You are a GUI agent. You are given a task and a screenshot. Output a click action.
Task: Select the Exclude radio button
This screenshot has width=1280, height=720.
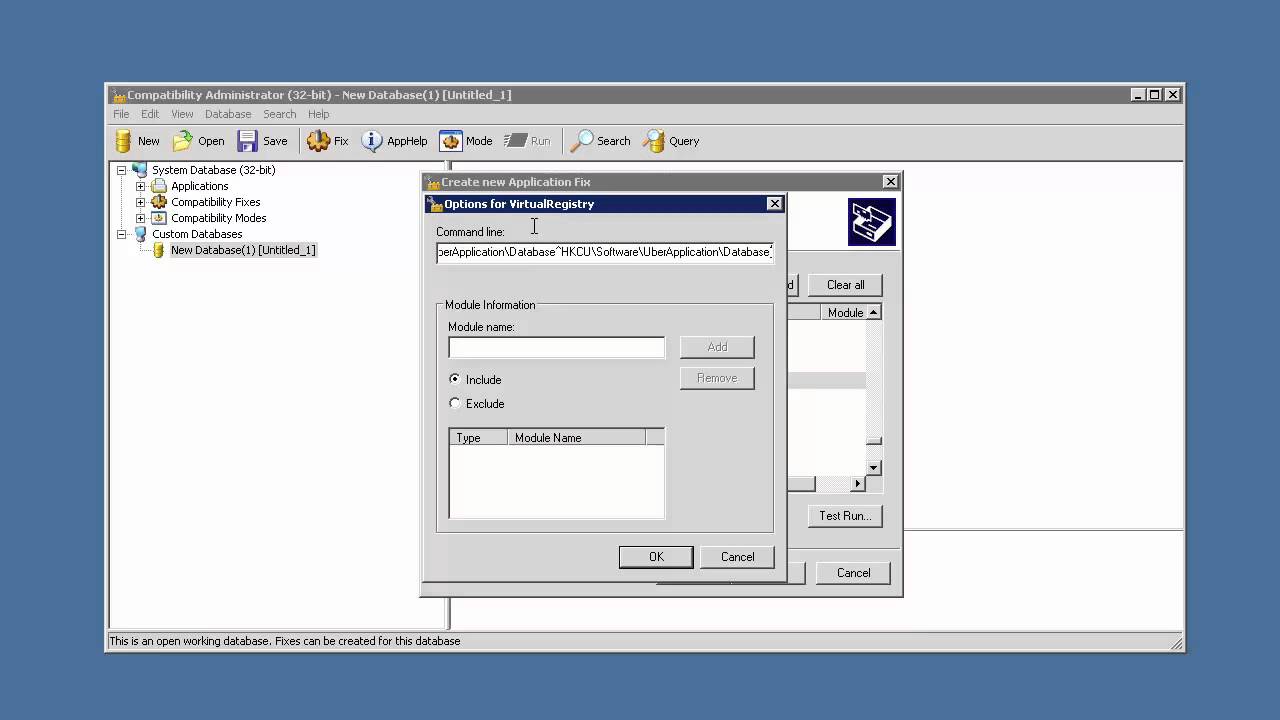pos(455,403)
